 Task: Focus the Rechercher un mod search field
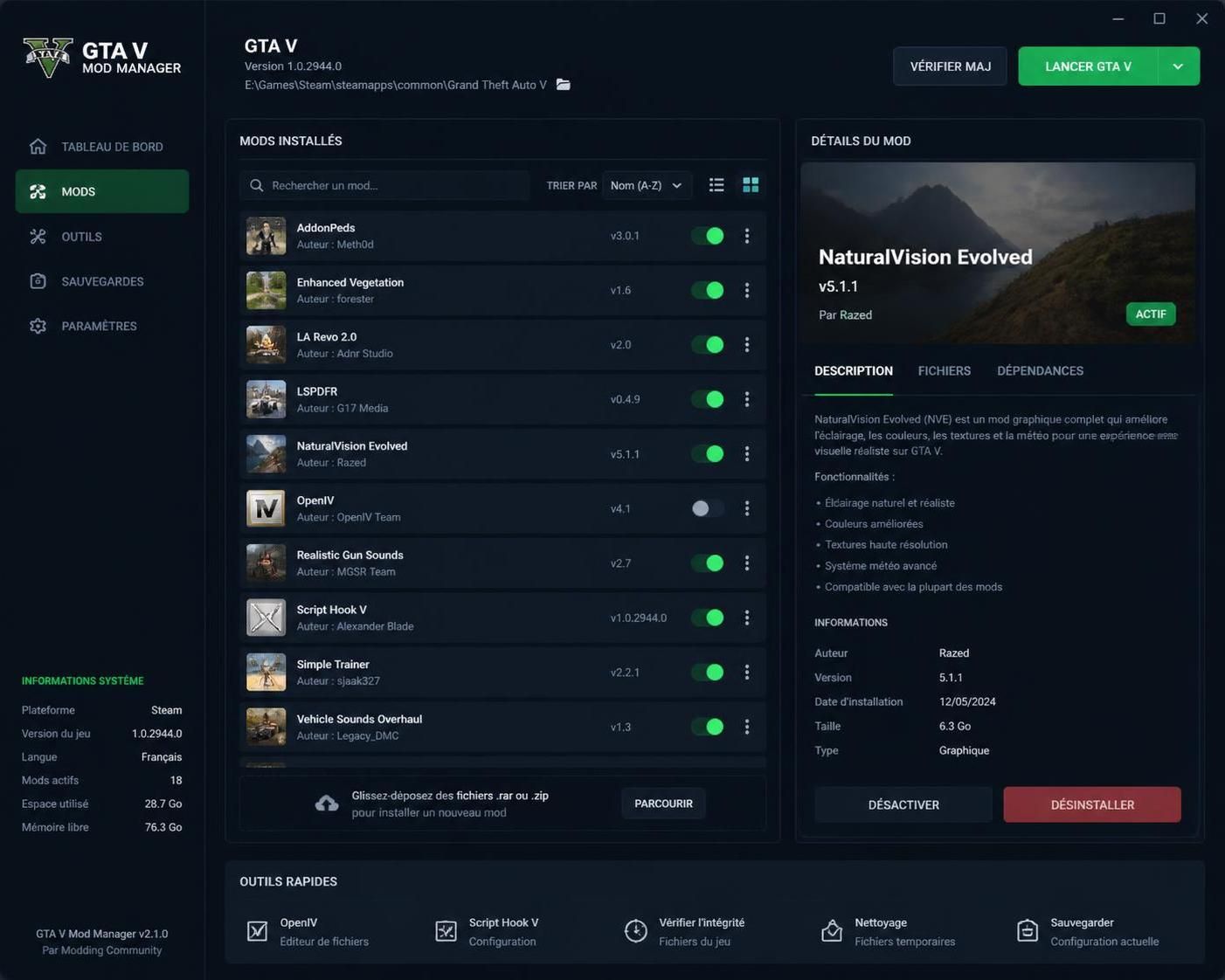pyautogui.click(x=384, y=185)
